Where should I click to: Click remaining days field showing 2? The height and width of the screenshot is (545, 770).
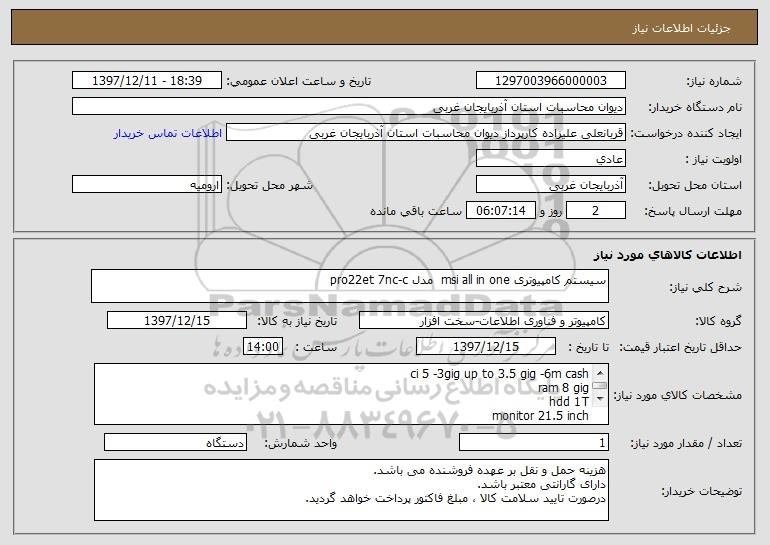[x=596, y=211]
